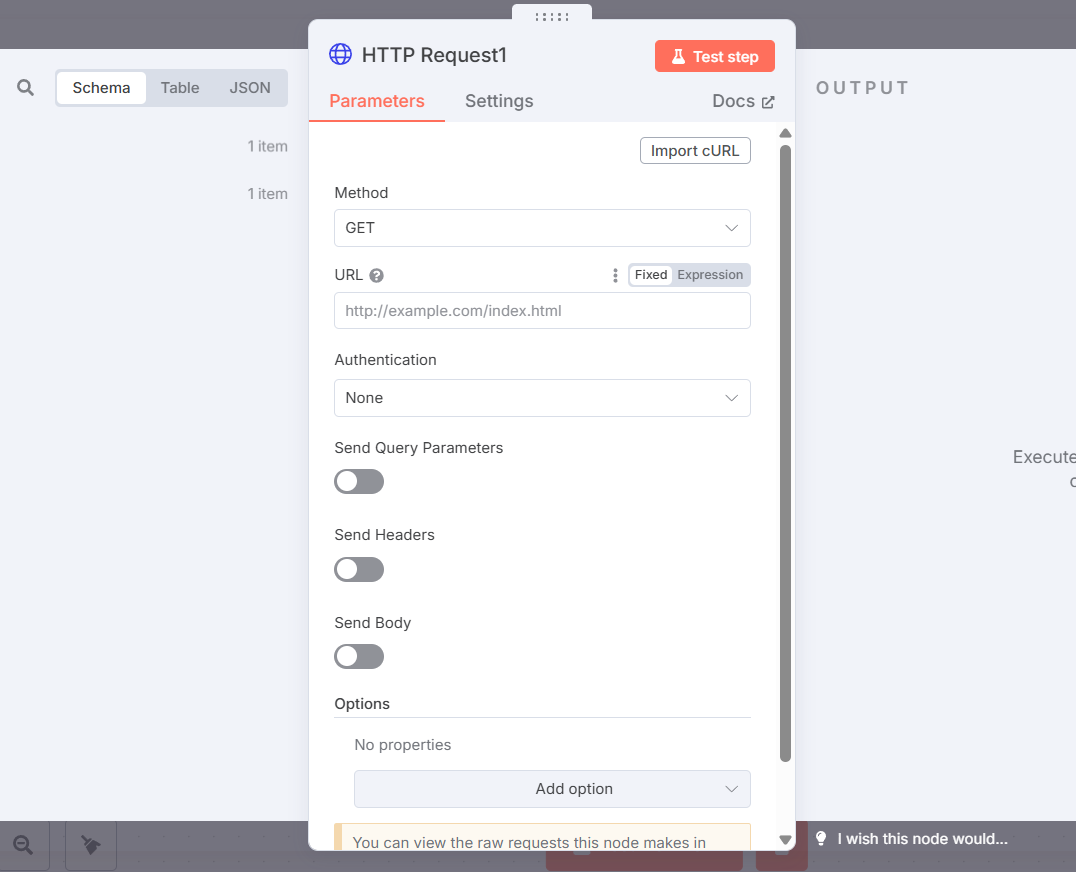This screenshot has height=872, width=1076.
Task: Click the raw requests notice box
Action: click(542, 838)
